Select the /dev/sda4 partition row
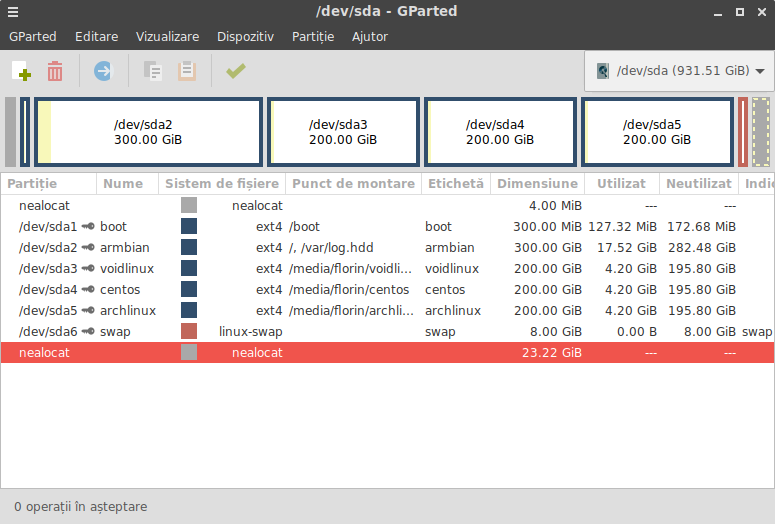This screenshot has height=524, width=775. pyautogui.click(x=387, y=289)
